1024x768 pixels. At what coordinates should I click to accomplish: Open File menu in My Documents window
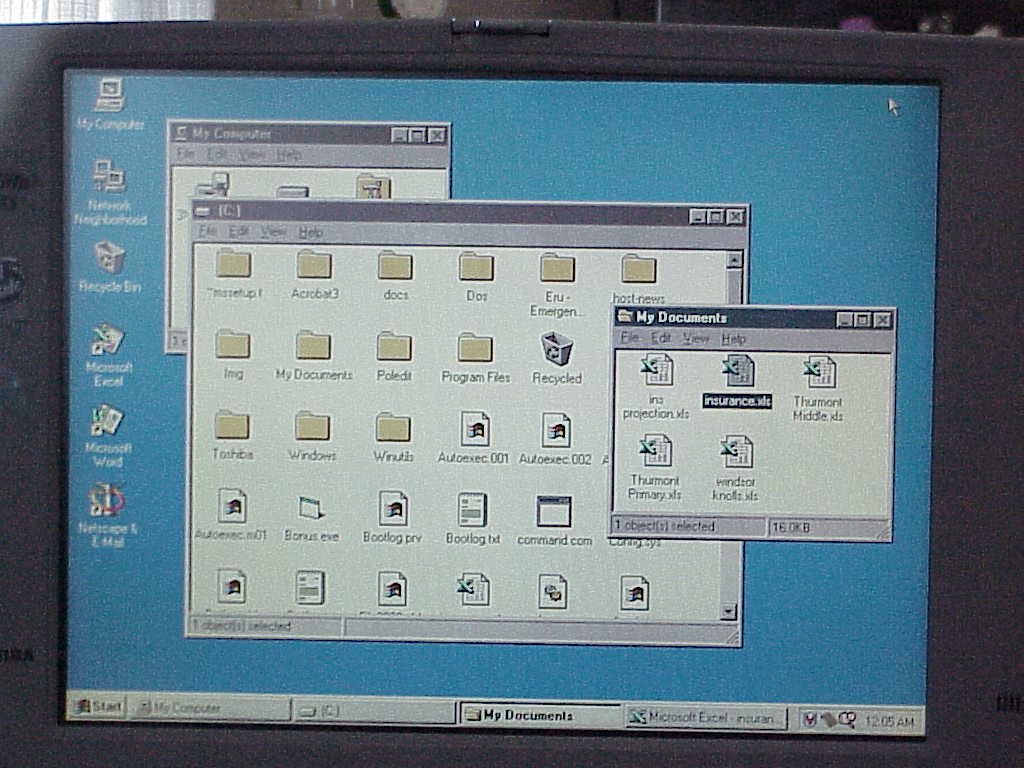click(x=630, y=338)
